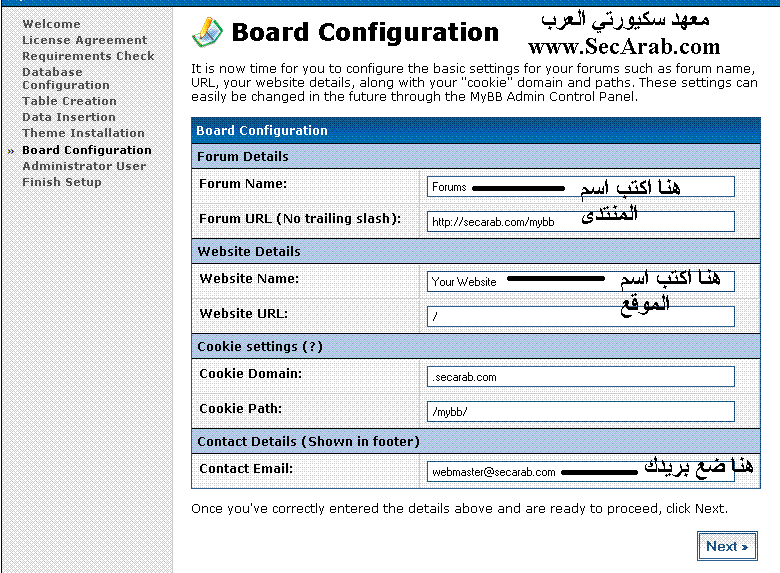Click the www.SecArab.com text at top
Viewport: 780px width, 573px height.
point(624,47)
